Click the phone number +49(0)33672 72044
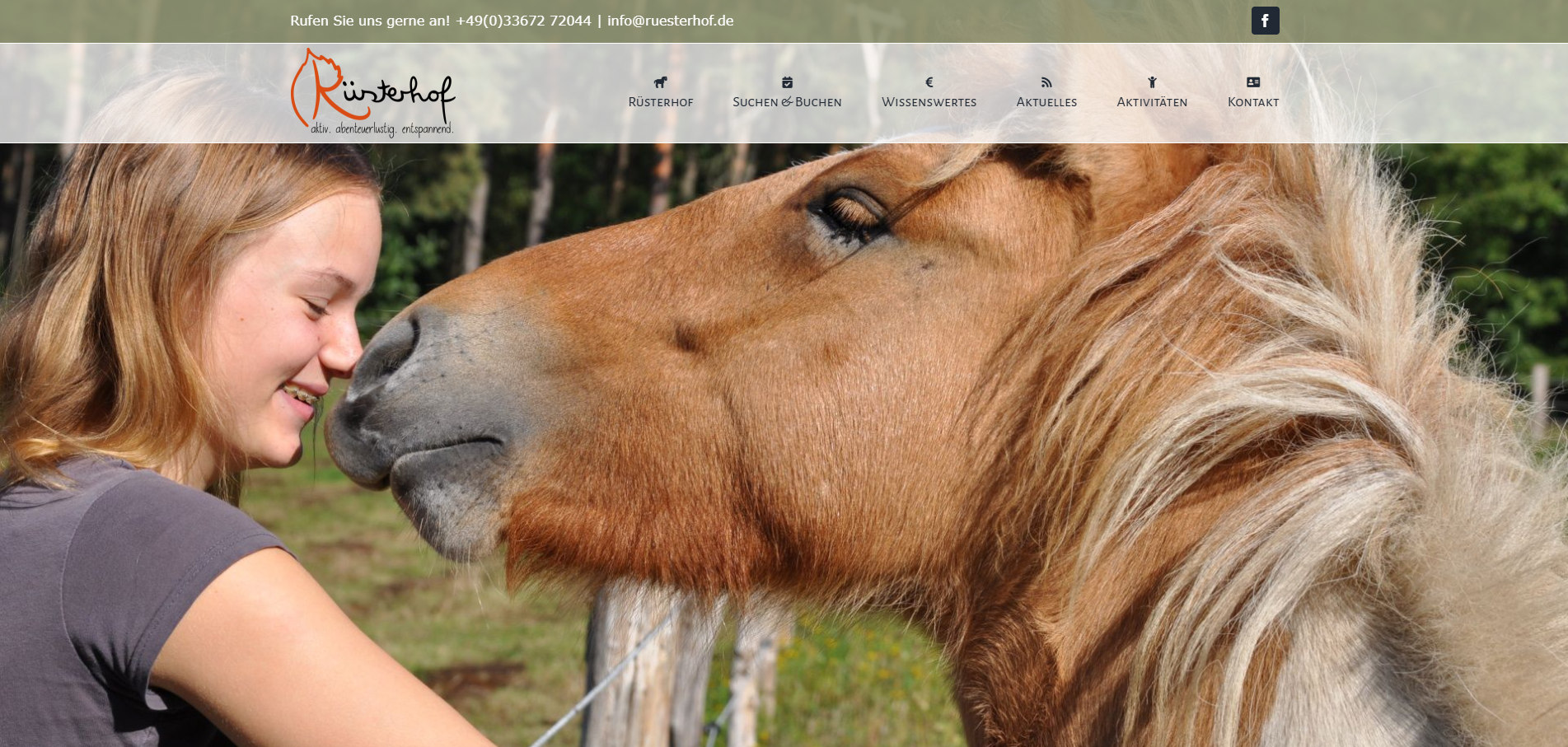 coord(523,21)
